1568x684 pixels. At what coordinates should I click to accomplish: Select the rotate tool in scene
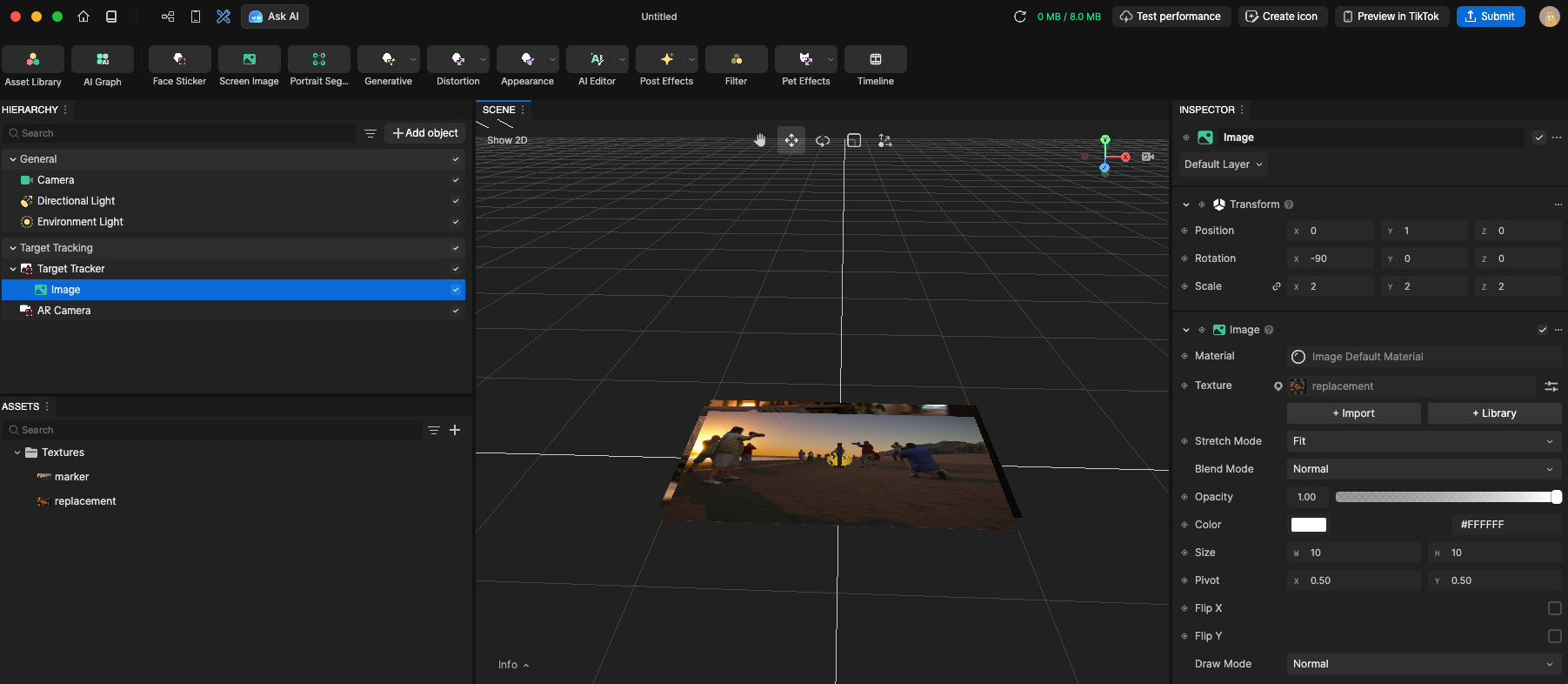point(823,140)
